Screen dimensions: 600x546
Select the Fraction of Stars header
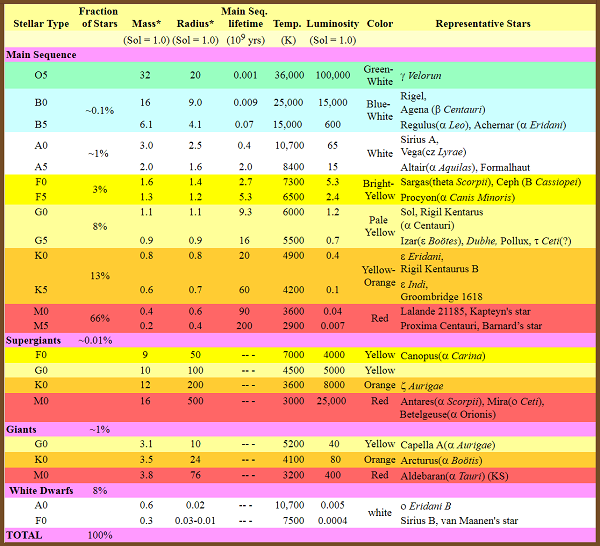tap(99, 17)
